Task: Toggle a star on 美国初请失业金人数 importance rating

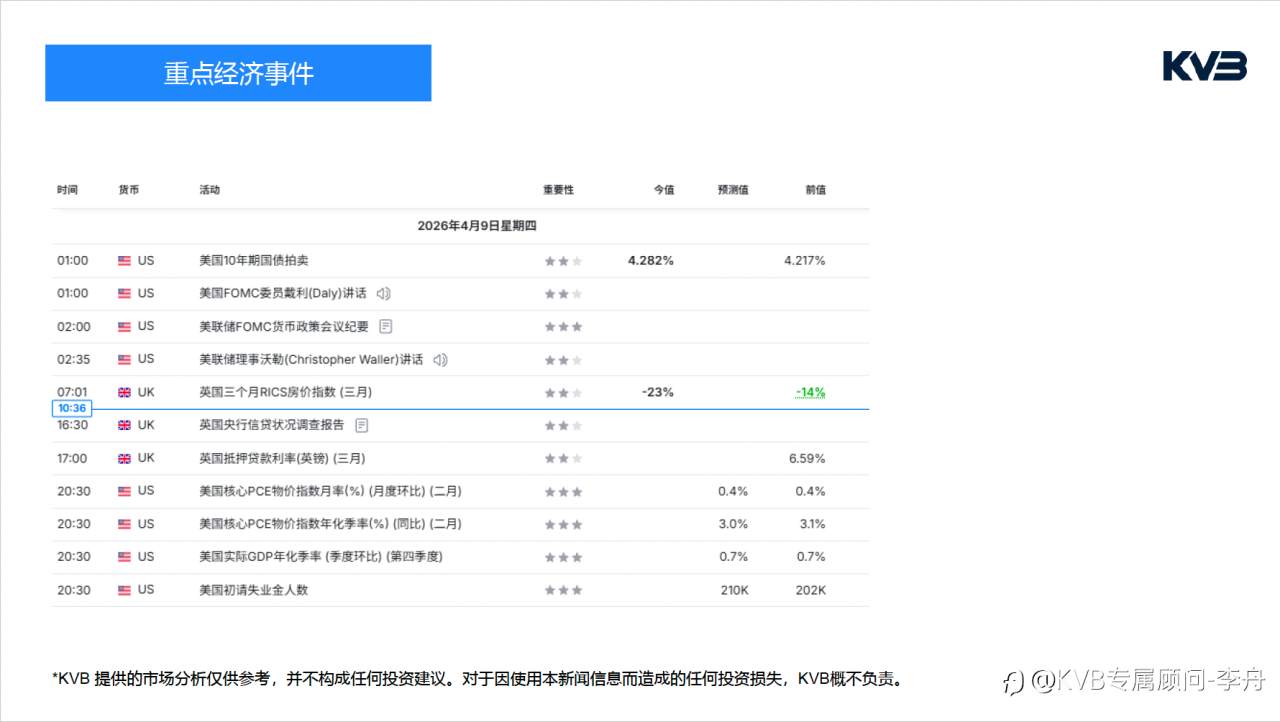Action: (x=563, y=590)
